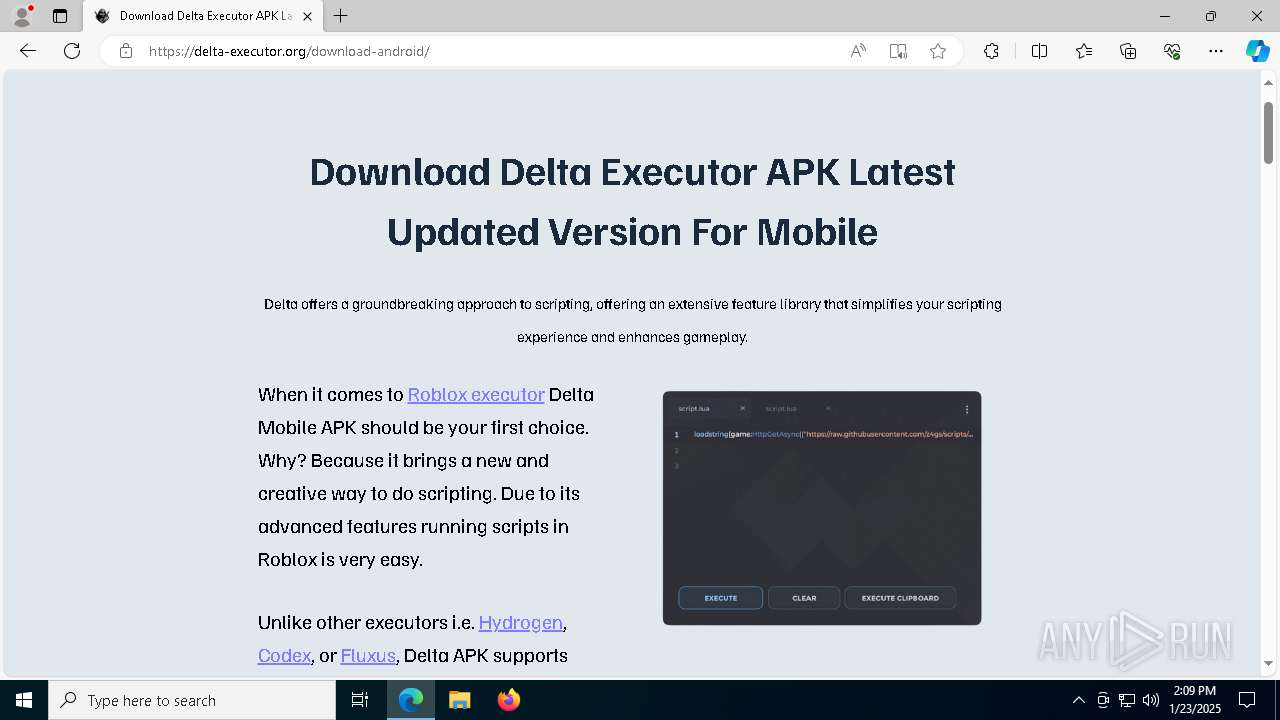Screen dimensions: 1280x720
Task: Open Browser essentials heart icon
Action: tap(1172, 51)
